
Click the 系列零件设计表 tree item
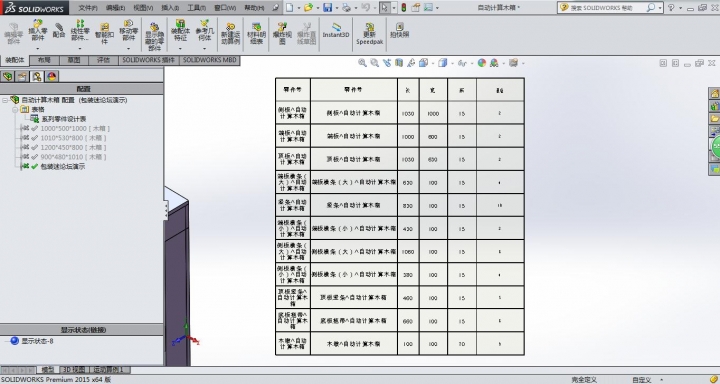[64, 119]
